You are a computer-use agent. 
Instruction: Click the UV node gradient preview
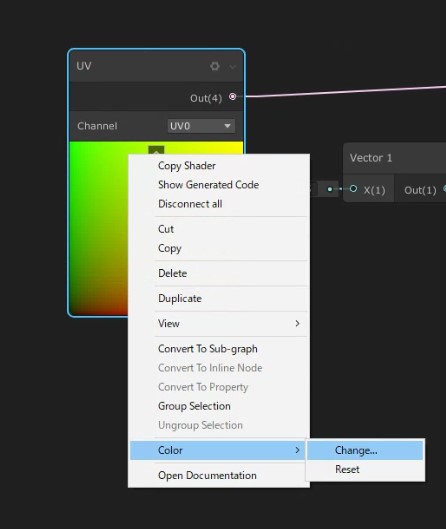click(x=99, y=228)
